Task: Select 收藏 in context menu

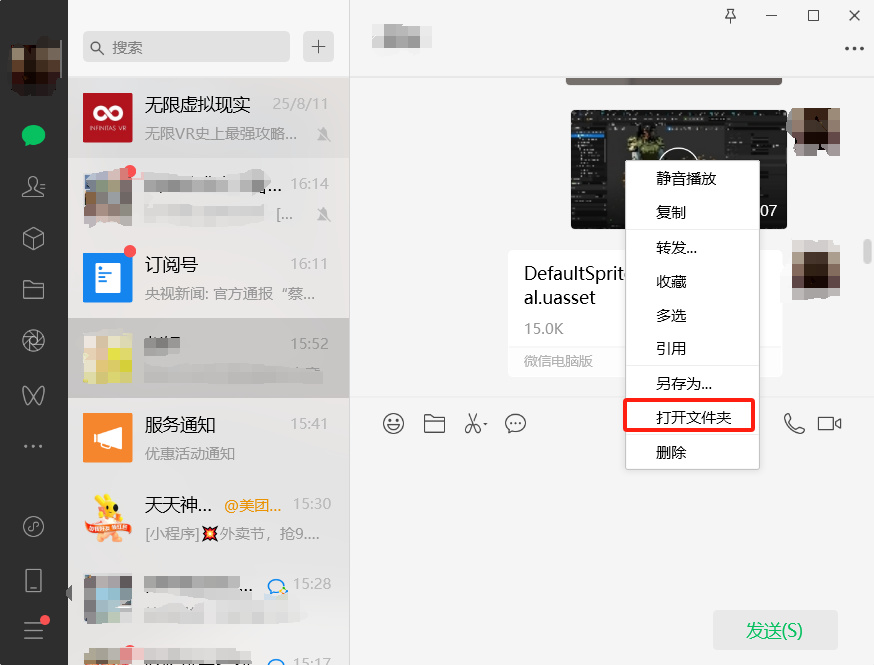Action: (692, 281)
